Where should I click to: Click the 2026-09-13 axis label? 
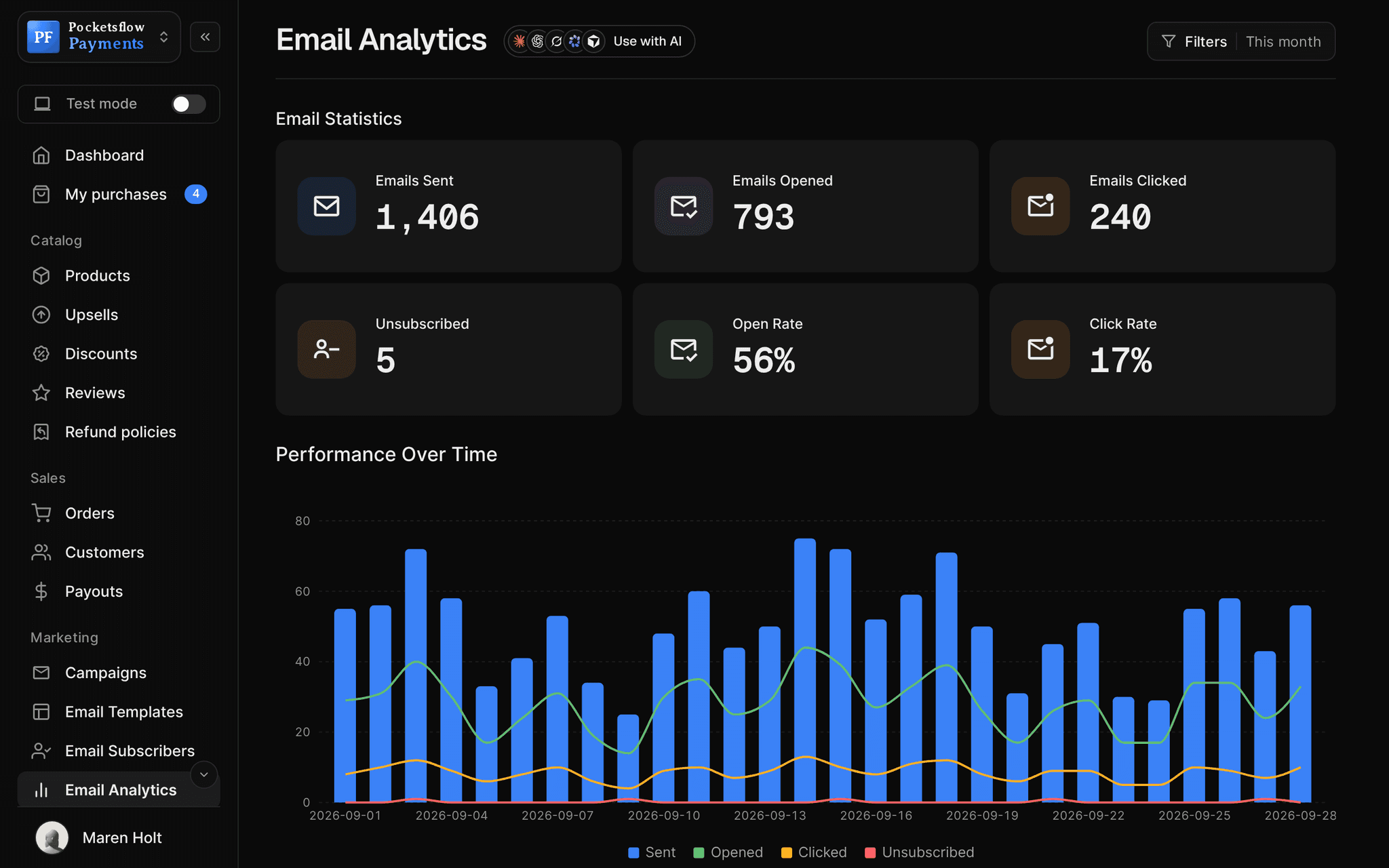click(770, 815)
